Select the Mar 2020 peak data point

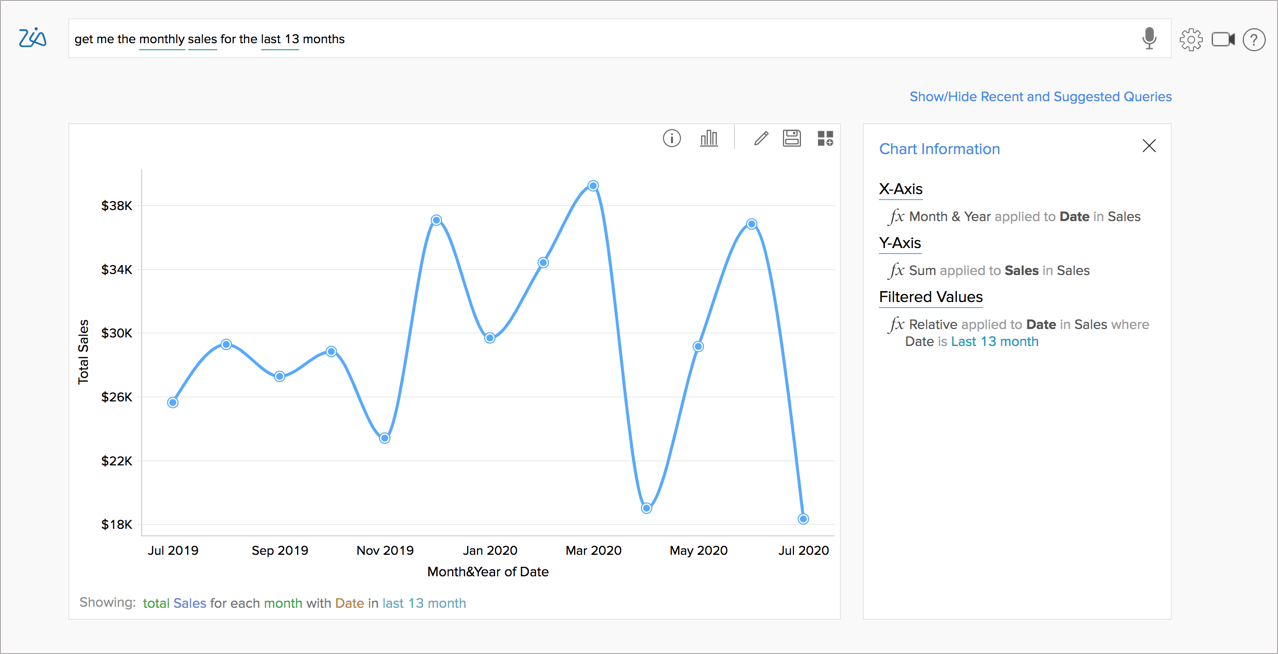[x=591, y=185]
